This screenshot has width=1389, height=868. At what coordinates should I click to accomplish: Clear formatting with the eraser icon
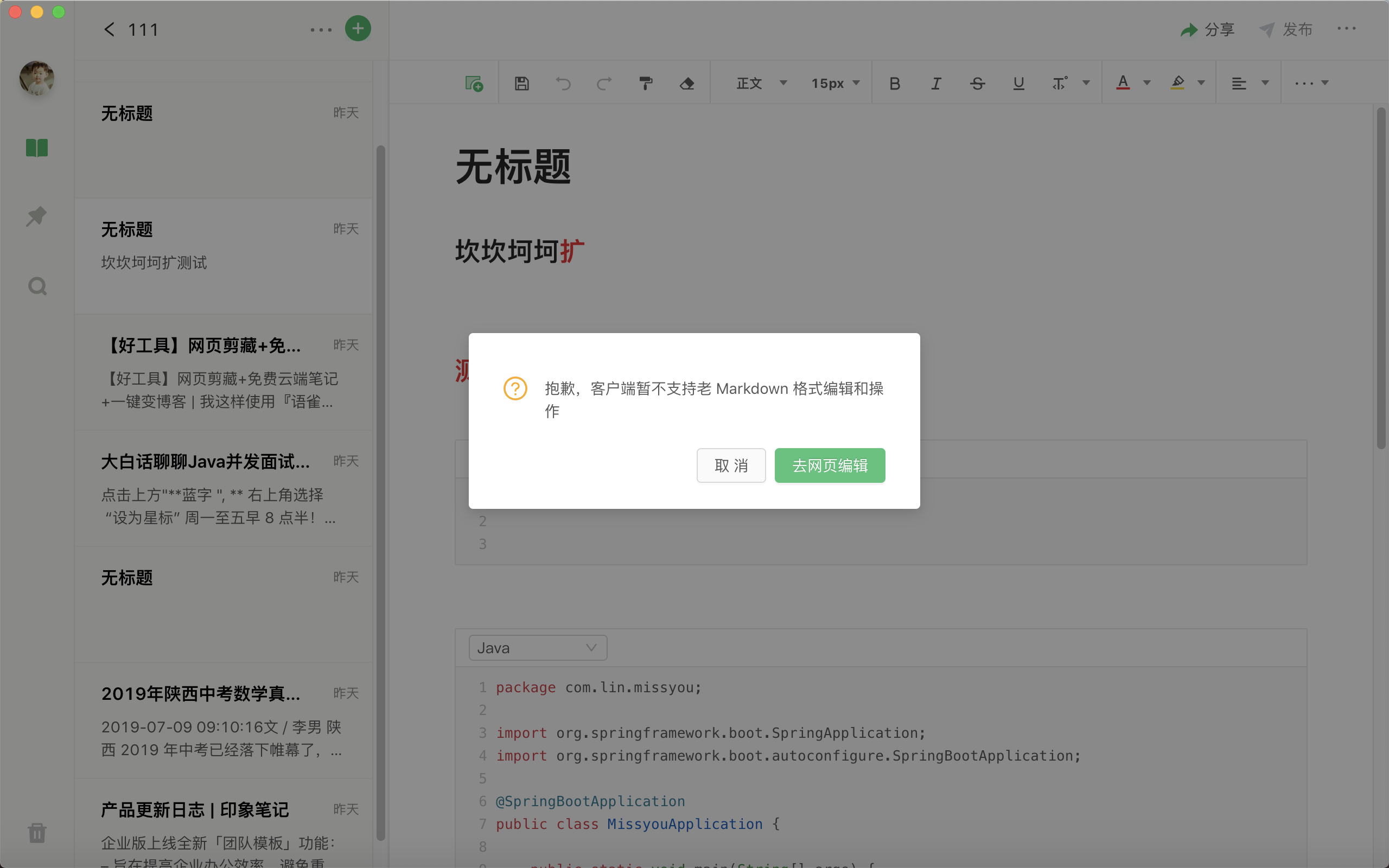coord(686,82)
